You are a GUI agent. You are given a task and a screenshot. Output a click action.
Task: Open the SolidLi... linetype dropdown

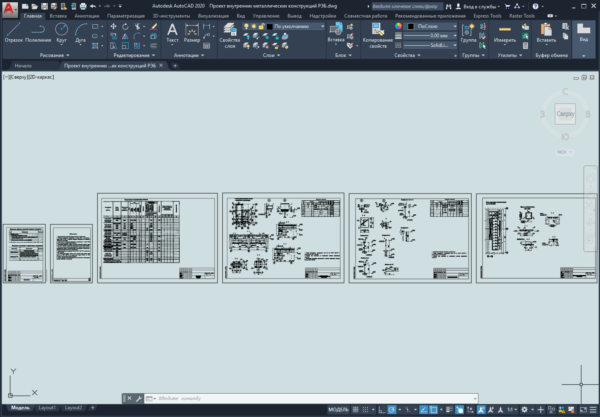[x=430, y=45]
